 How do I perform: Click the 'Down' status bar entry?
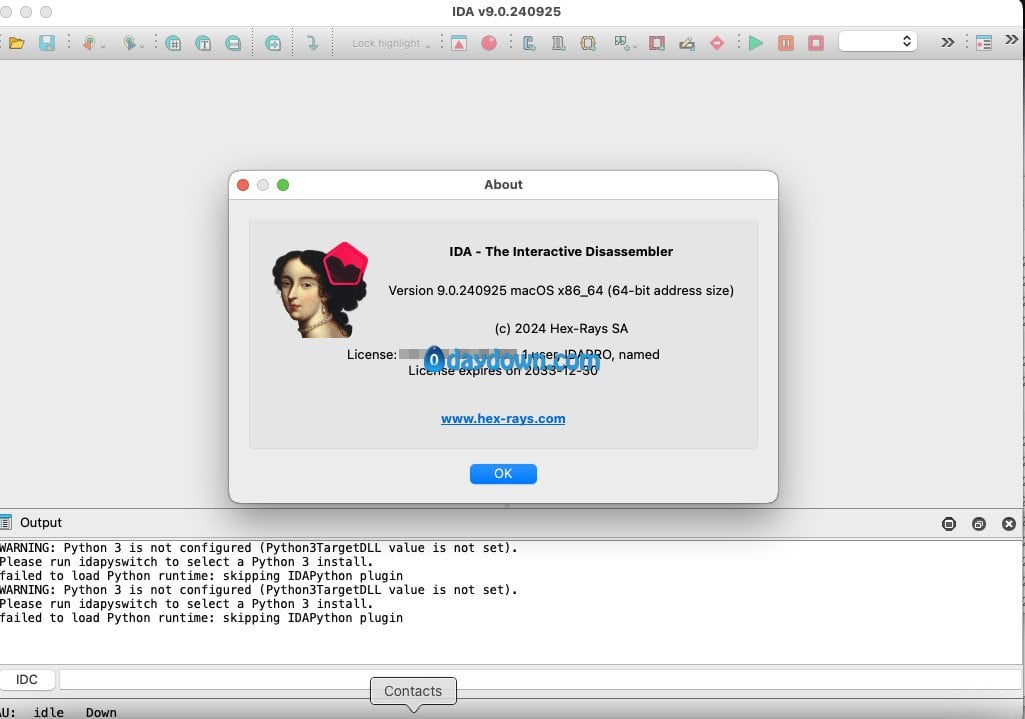(x=101, y=712)
